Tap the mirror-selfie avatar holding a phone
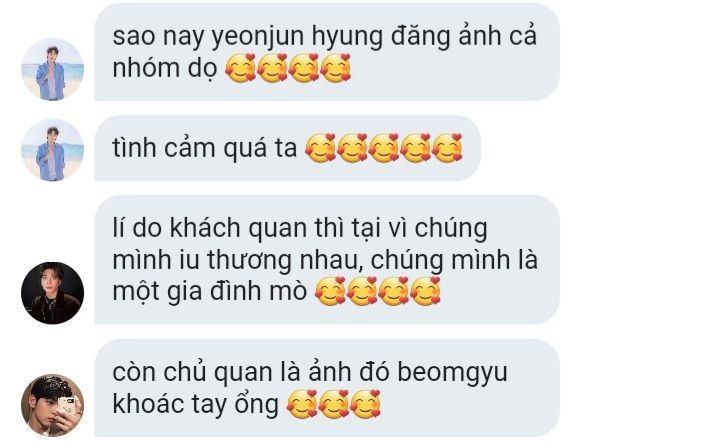This screenshot has height=441, width=720. click(52, 405)
